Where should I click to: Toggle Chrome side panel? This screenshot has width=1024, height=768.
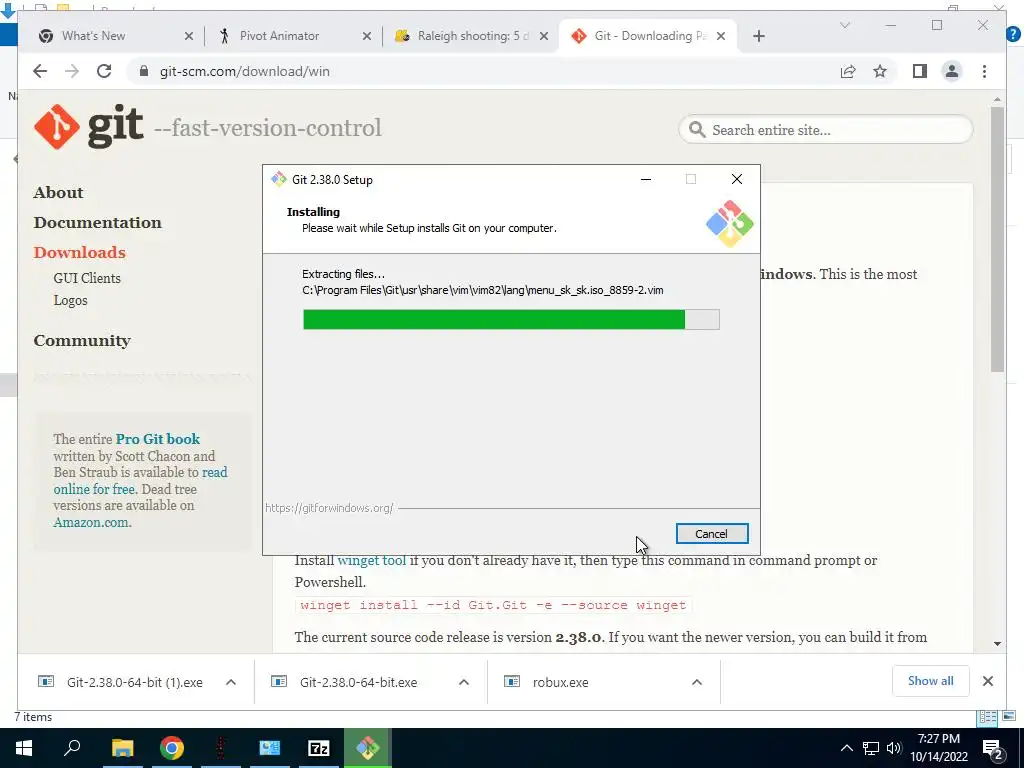tap(920, 71)
